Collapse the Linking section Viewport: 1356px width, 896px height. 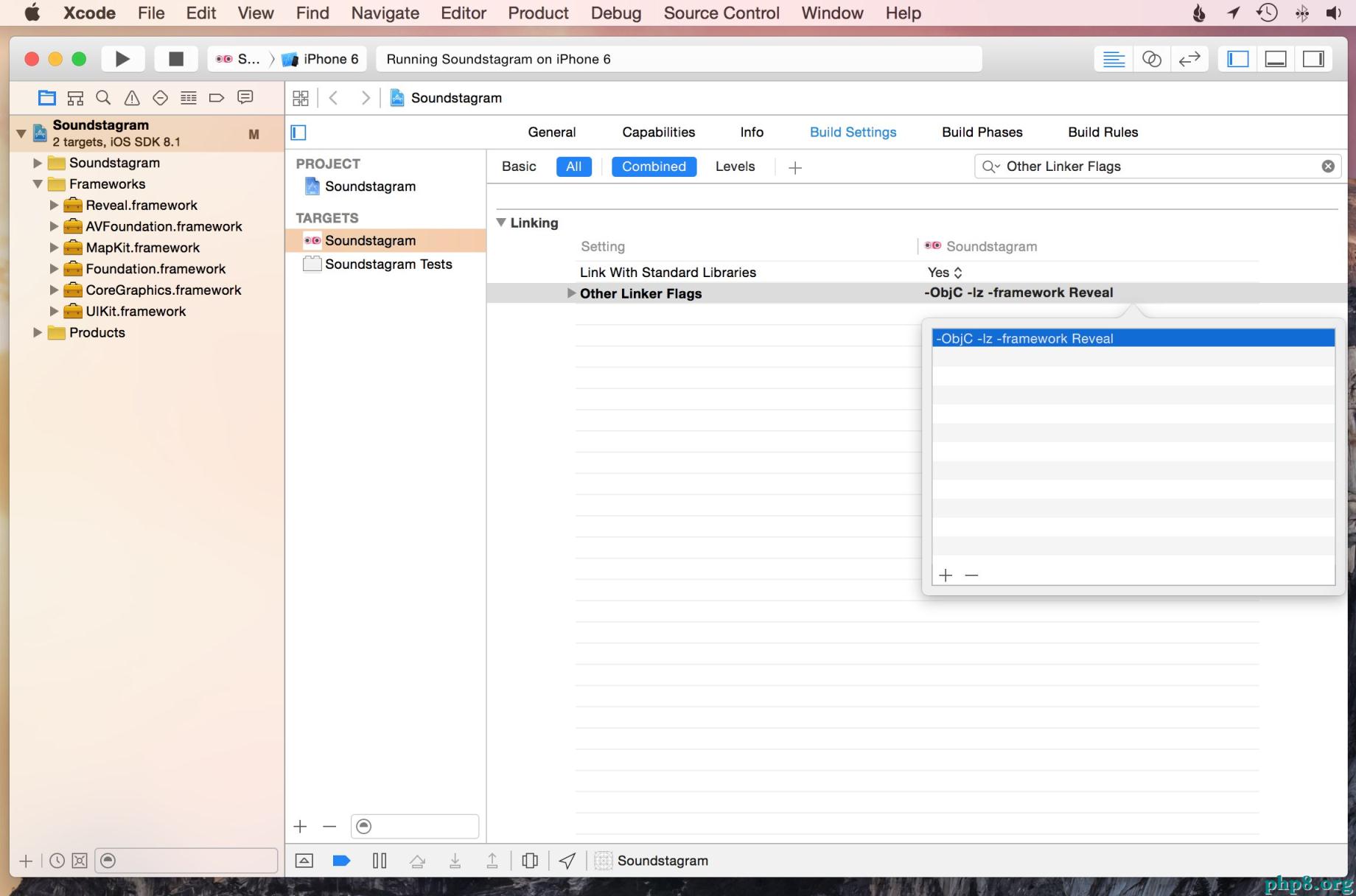pyautogui.click(x=501, y=223)
